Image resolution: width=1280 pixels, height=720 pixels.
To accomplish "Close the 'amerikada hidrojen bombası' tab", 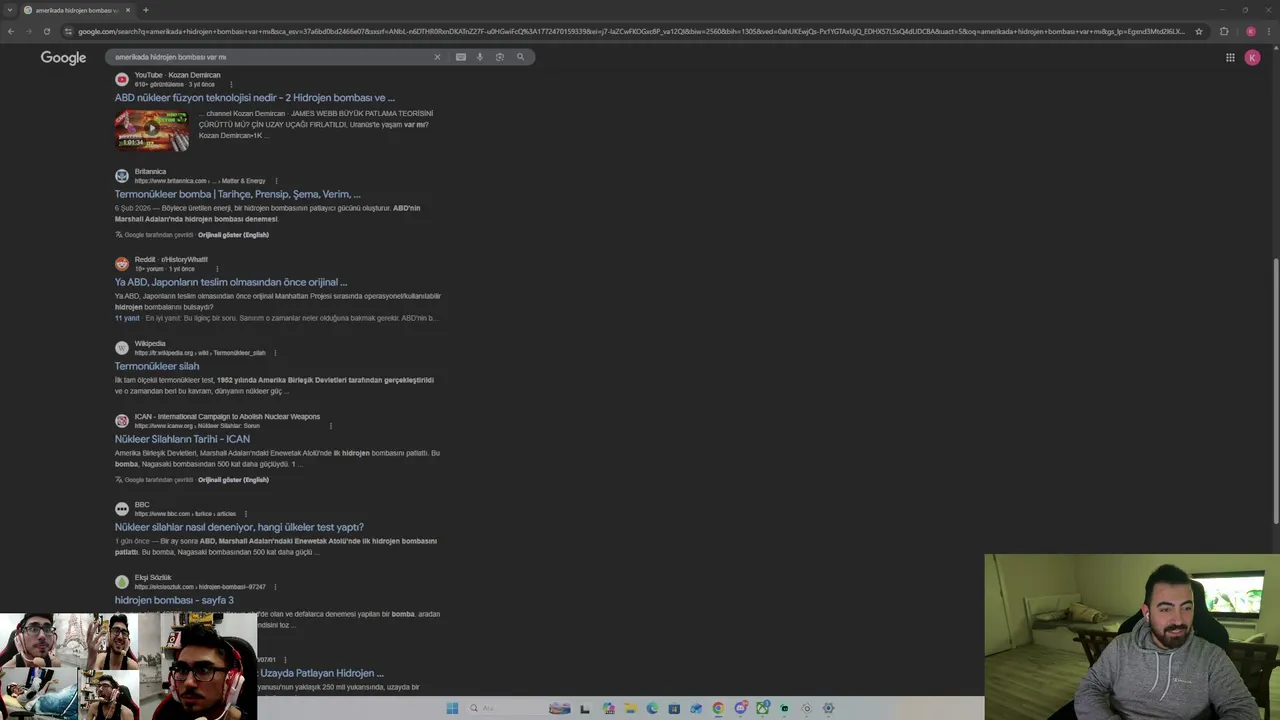I will click(128, 10).
